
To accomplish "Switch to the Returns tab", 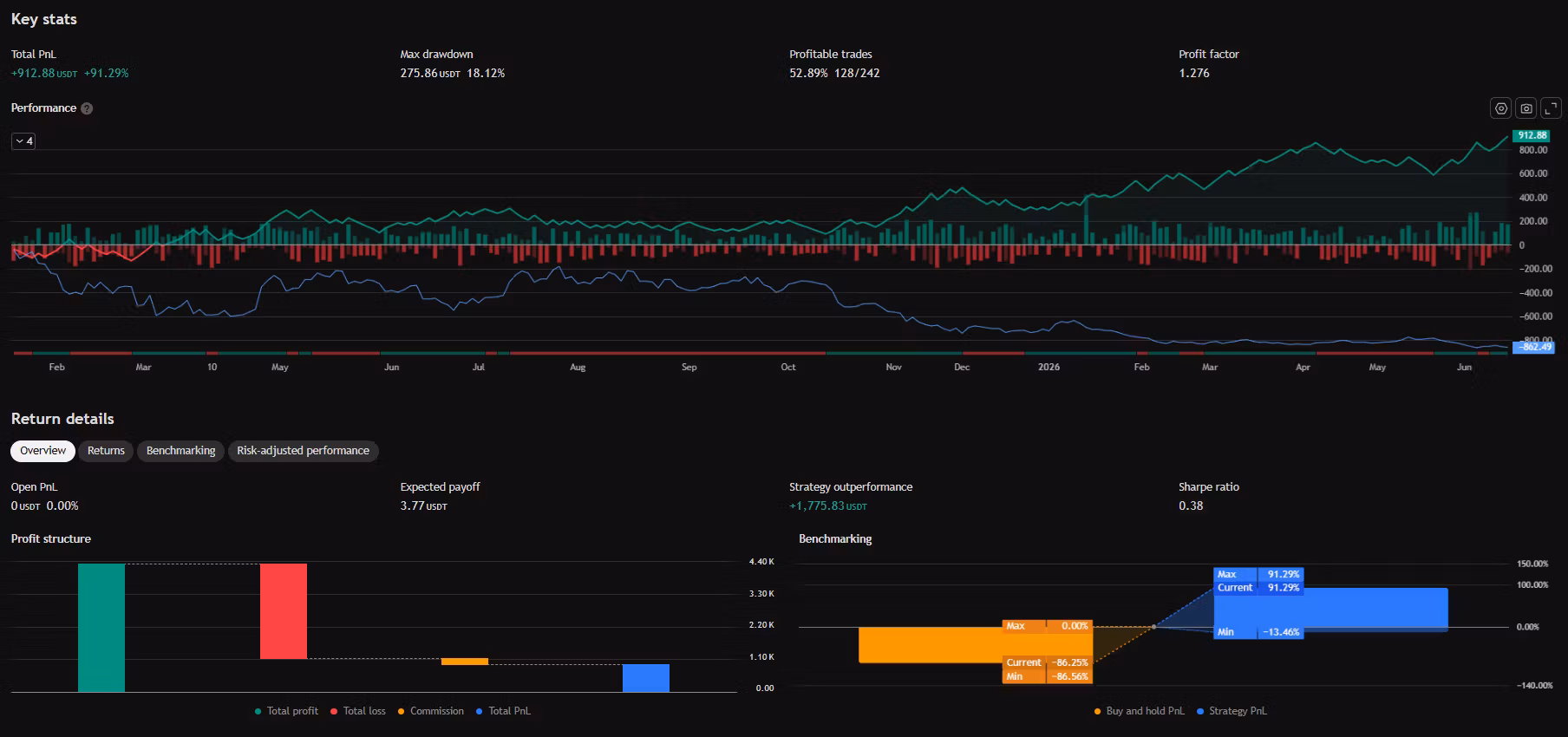I will click(106, 451).
